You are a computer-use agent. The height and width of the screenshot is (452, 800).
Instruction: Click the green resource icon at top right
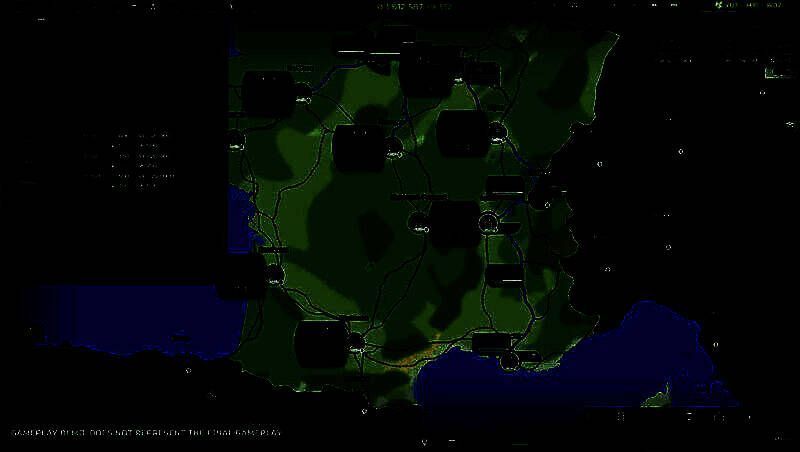pos(719,6)
